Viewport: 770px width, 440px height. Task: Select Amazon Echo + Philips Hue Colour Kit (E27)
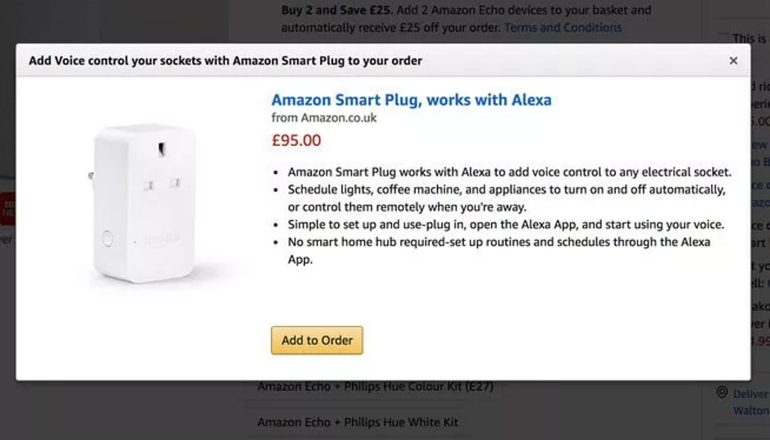(375, 386)
